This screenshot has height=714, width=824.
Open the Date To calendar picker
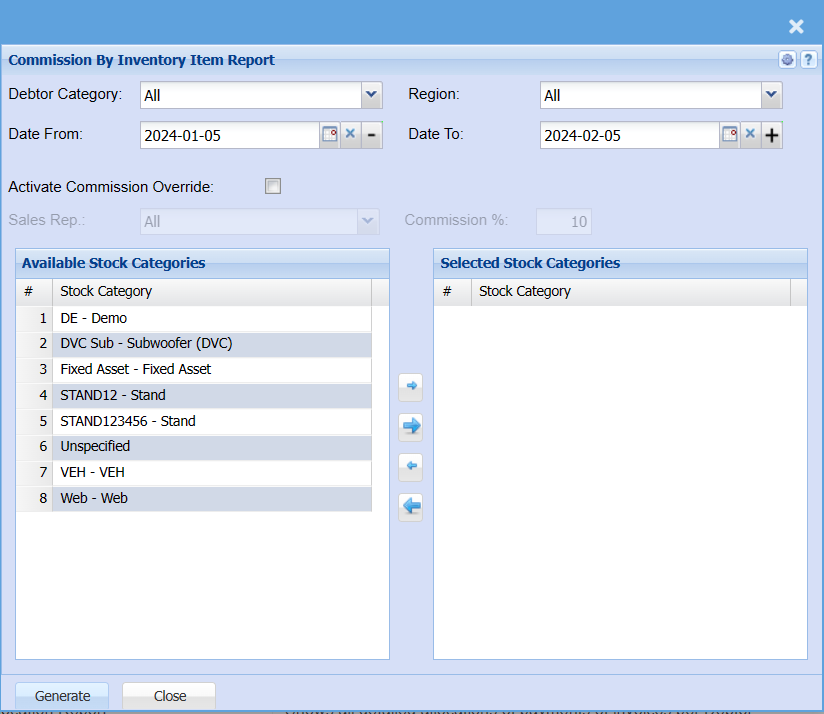pyautogui.click(x=729, y=135)
